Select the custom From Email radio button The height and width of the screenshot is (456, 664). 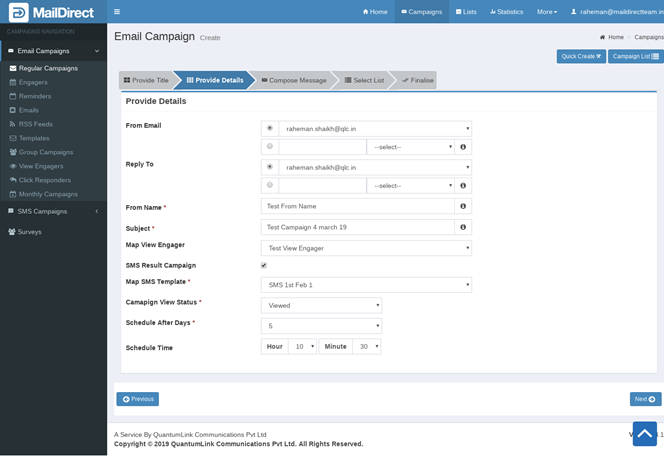[x=270, y=146]
